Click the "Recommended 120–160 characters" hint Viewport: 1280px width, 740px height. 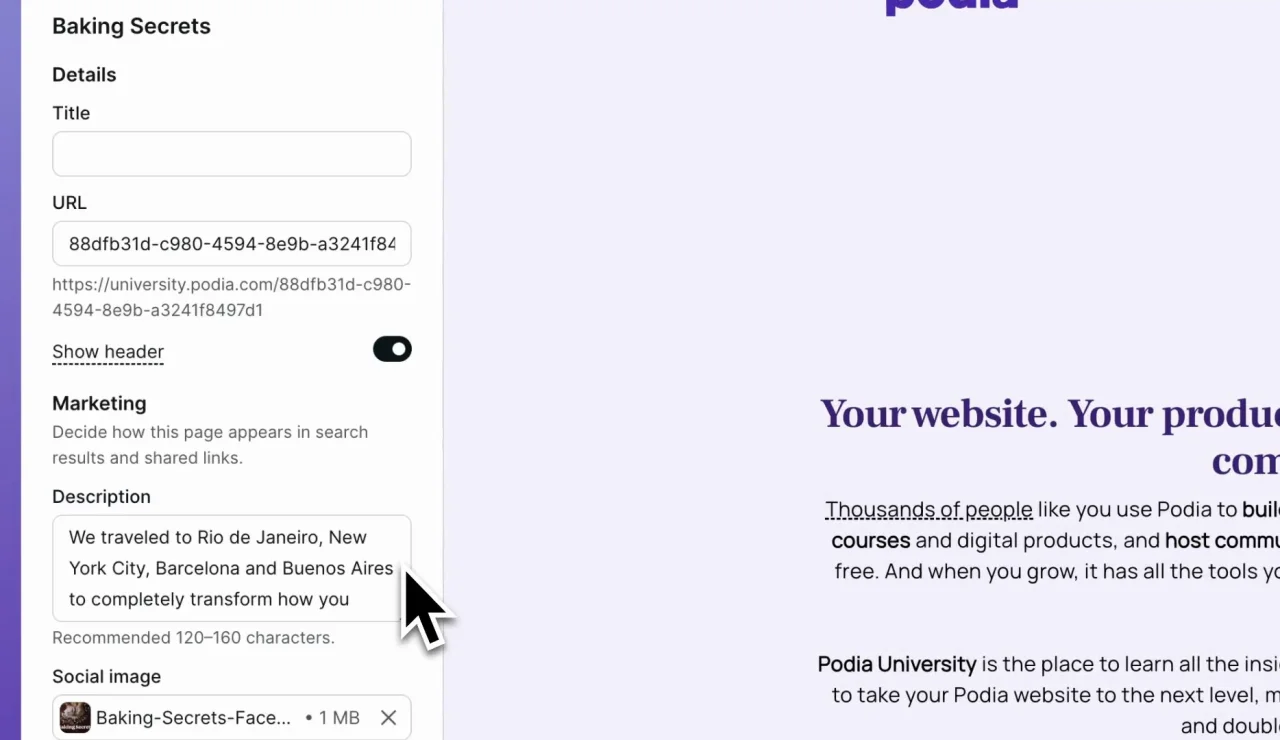(193, 638)
